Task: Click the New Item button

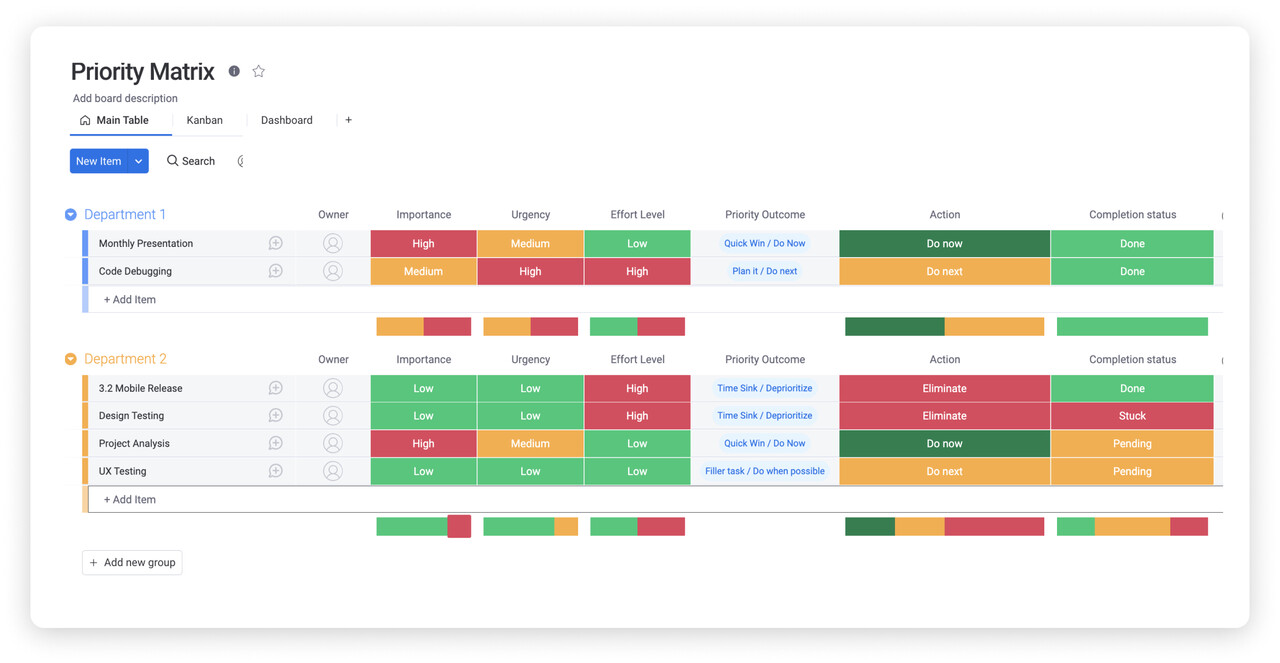Action: point(98,161)
